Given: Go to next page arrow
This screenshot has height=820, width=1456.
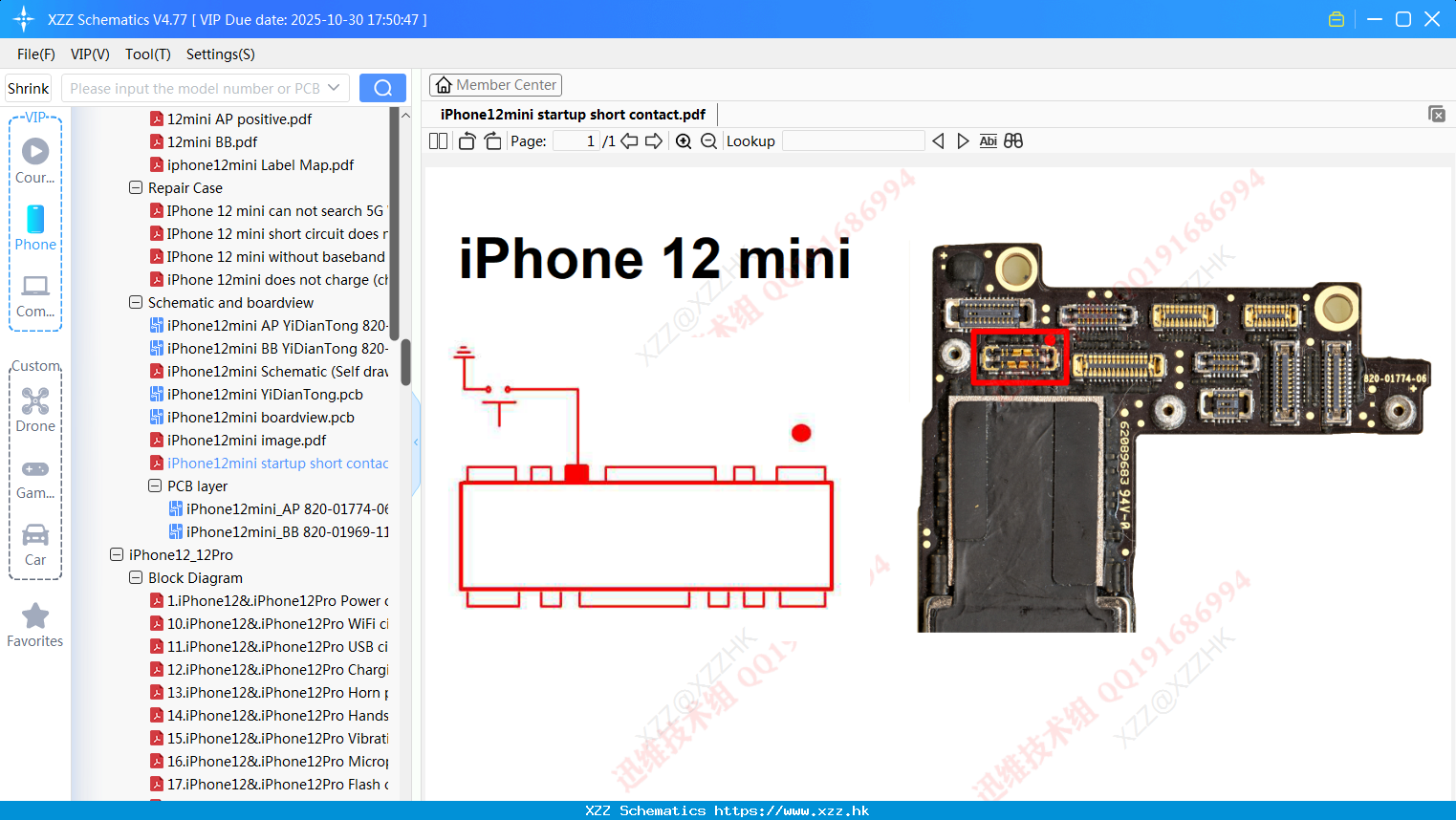Looking at the screenshot, I should click(654, 141).
